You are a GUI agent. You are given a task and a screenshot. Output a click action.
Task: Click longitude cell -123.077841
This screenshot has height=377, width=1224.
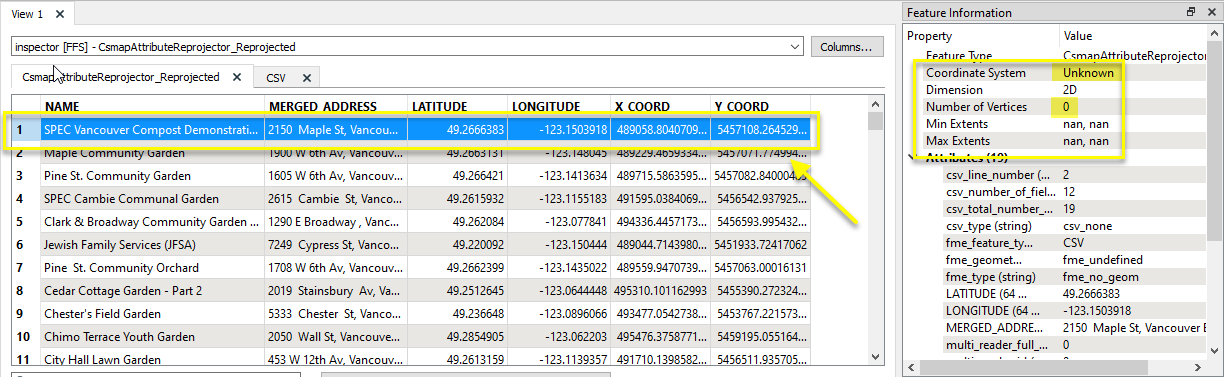point(559,222)
